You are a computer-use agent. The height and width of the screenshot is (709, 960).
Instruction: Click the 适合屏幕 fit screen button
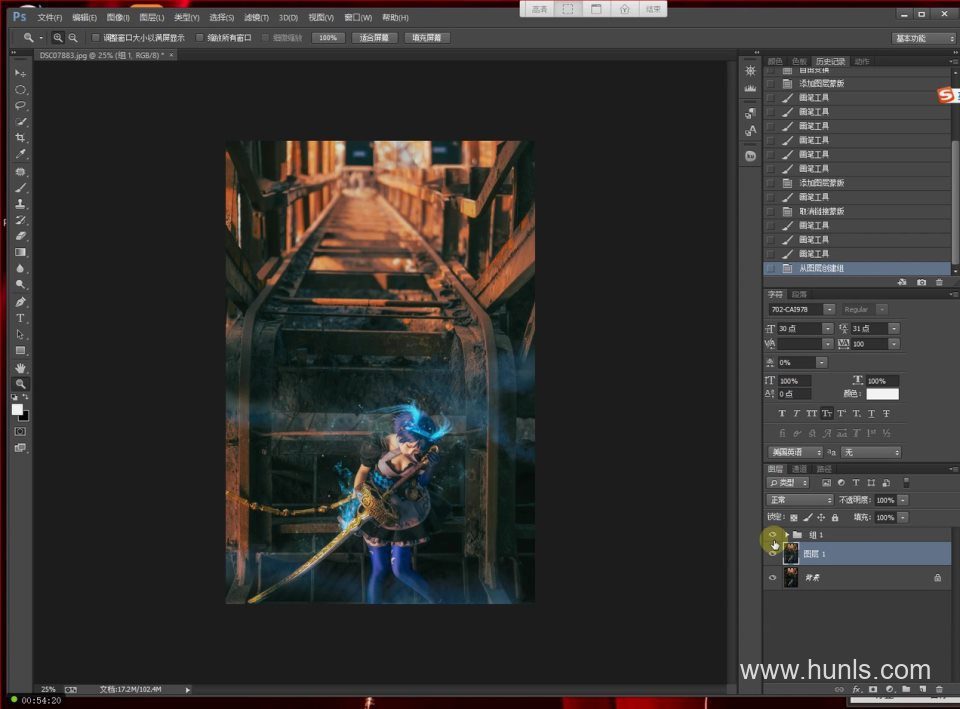pyautogui.click(x=374, y=38)
